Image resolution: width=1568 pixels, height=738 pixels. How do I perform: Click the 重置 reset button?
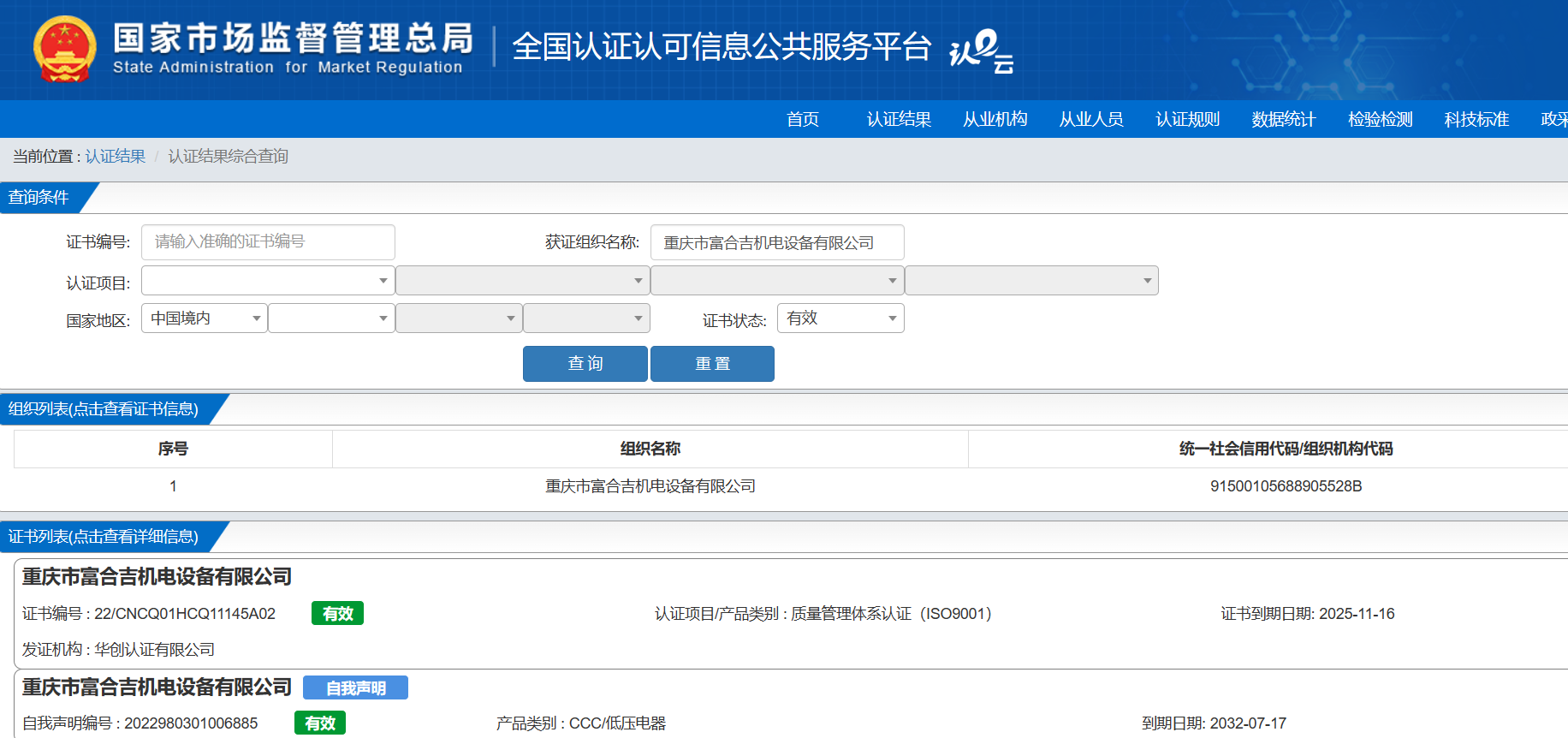coord(712,364)
